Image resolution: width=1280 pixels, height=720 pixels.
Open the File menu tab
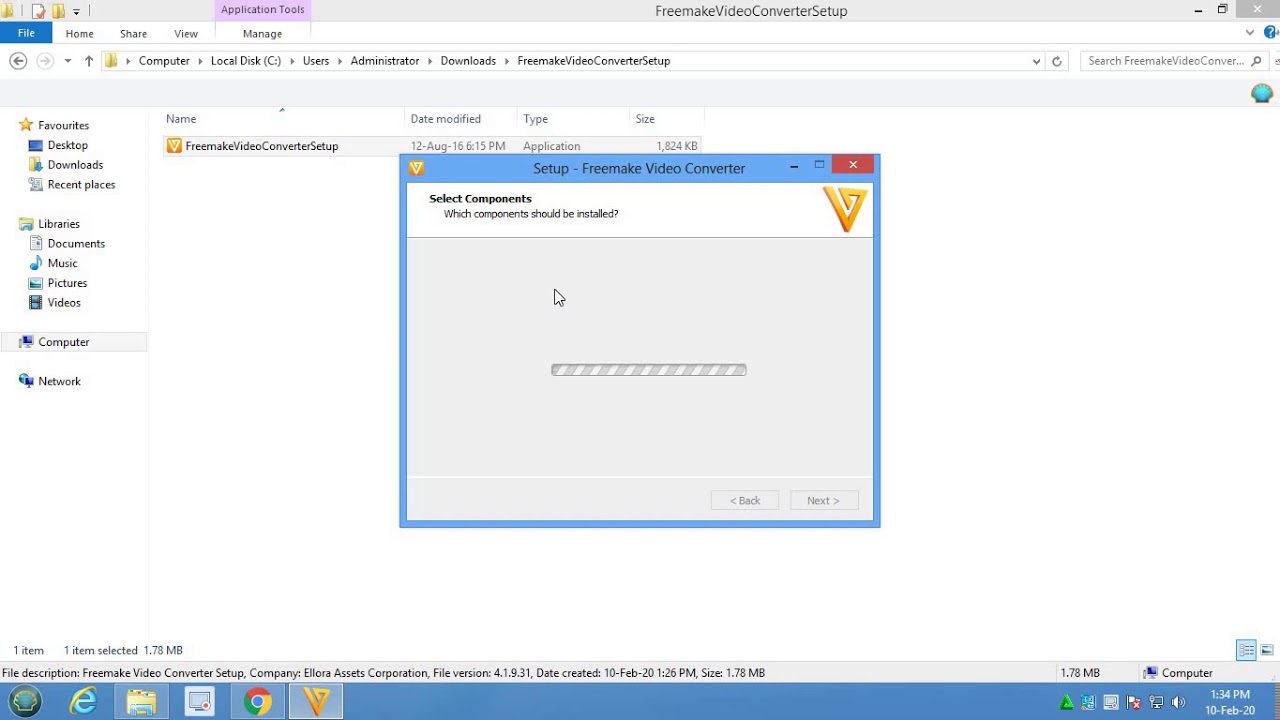pos(26,33)
